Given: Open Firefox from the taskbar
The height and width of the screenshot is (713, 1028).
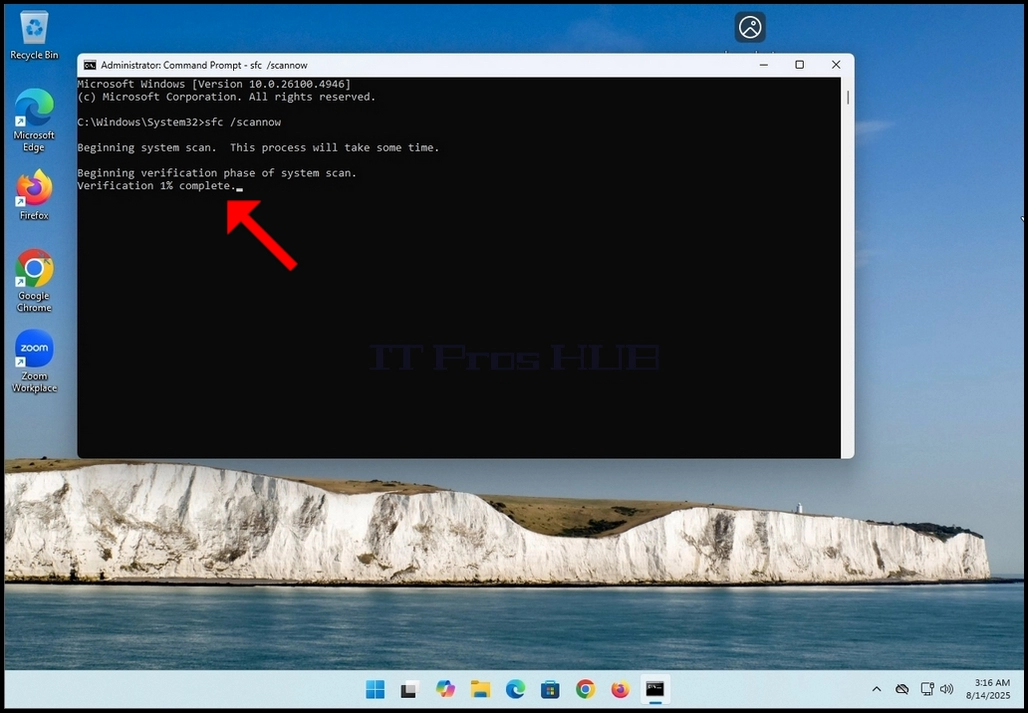Looking at the screenshot, I should 620,689.
